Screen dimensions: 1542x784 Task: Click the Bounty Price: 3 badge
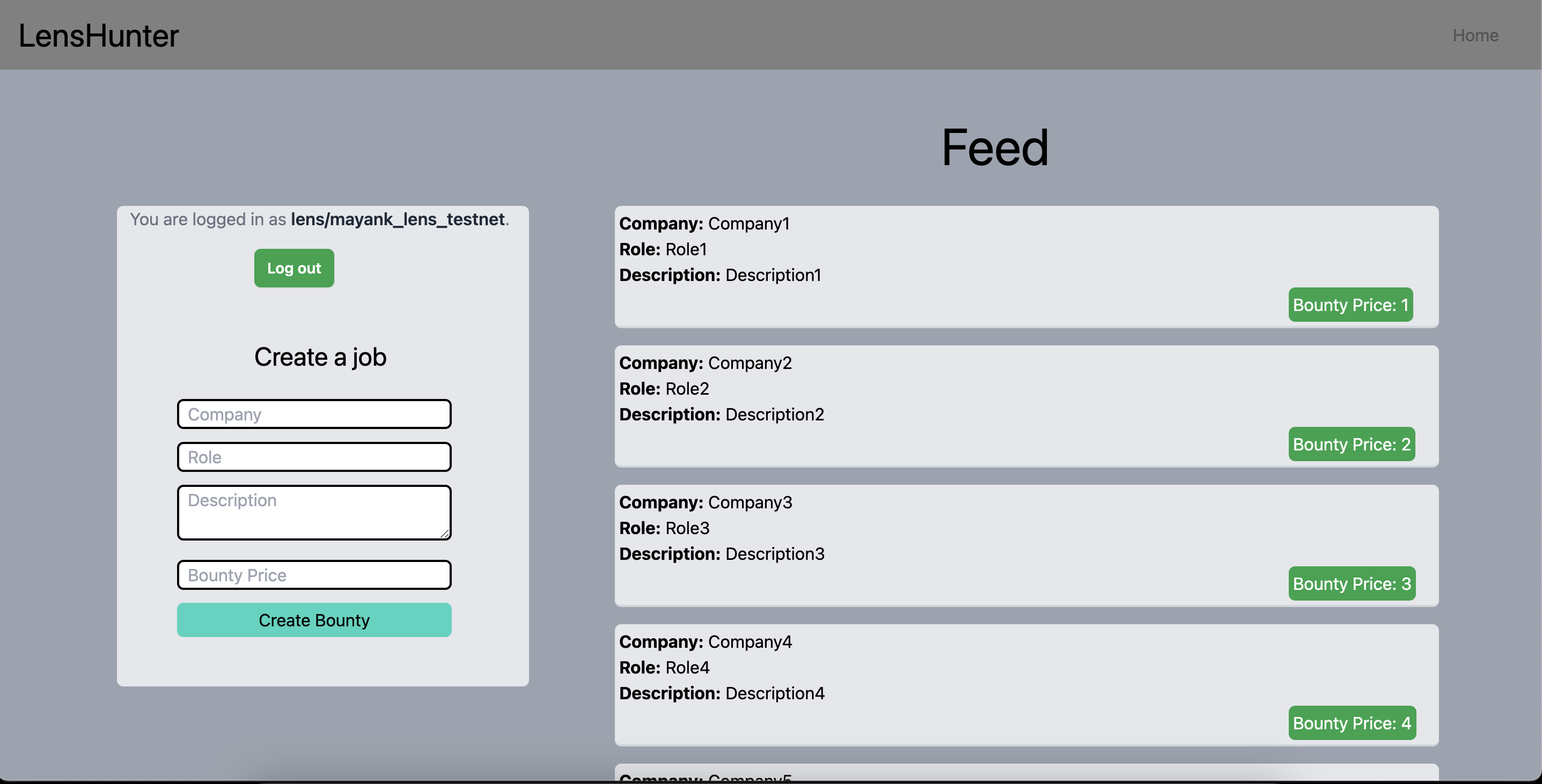pos(1351,583)
